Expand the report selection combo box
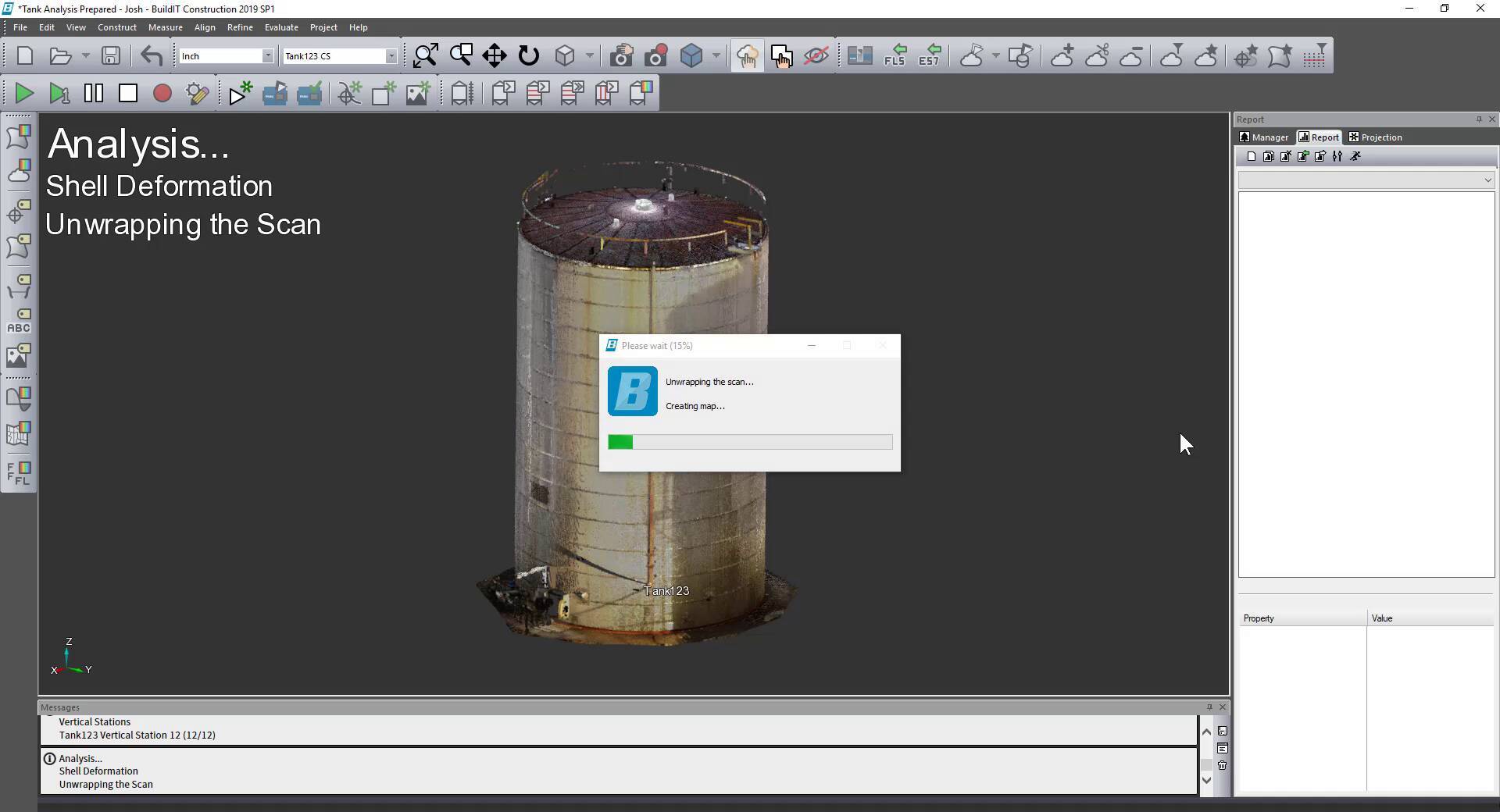Image resolution: width=1500 pixels, height=812 pixels. [x=1487, y=180]
